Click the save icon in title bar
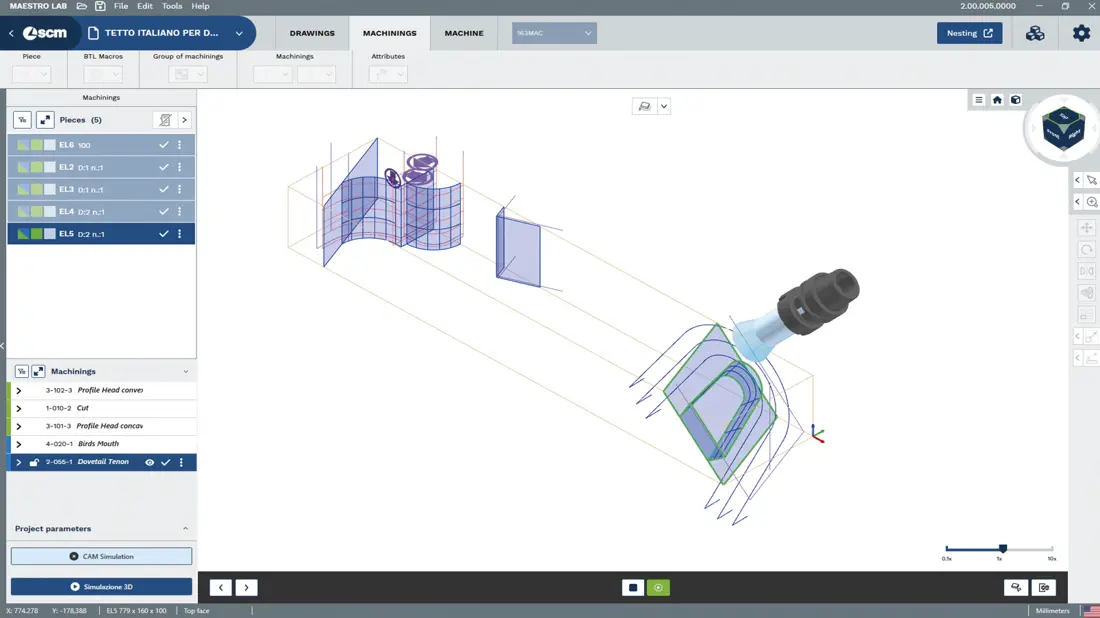 click(x=100, y=6)
